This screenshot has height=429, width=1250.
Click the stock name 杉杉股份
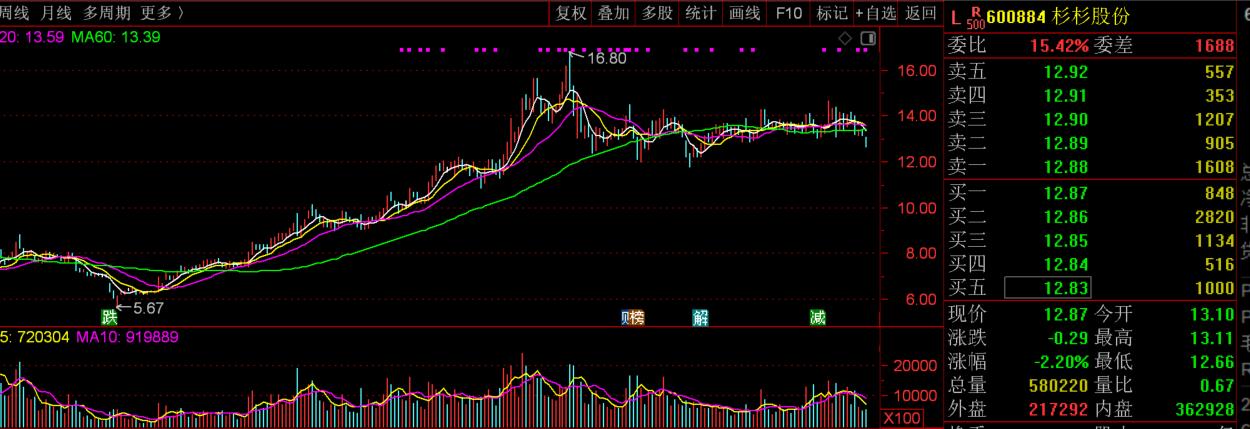tap(1091, 16)
